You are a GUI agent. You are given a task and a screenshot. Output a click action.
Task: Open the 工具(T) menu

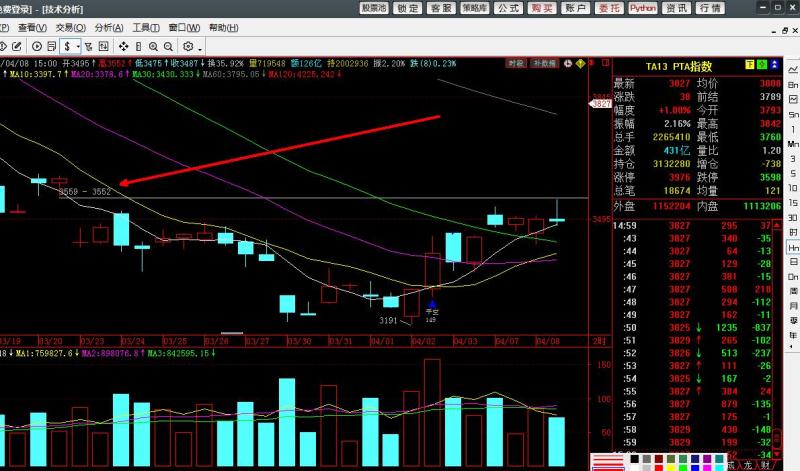[146, 28]
